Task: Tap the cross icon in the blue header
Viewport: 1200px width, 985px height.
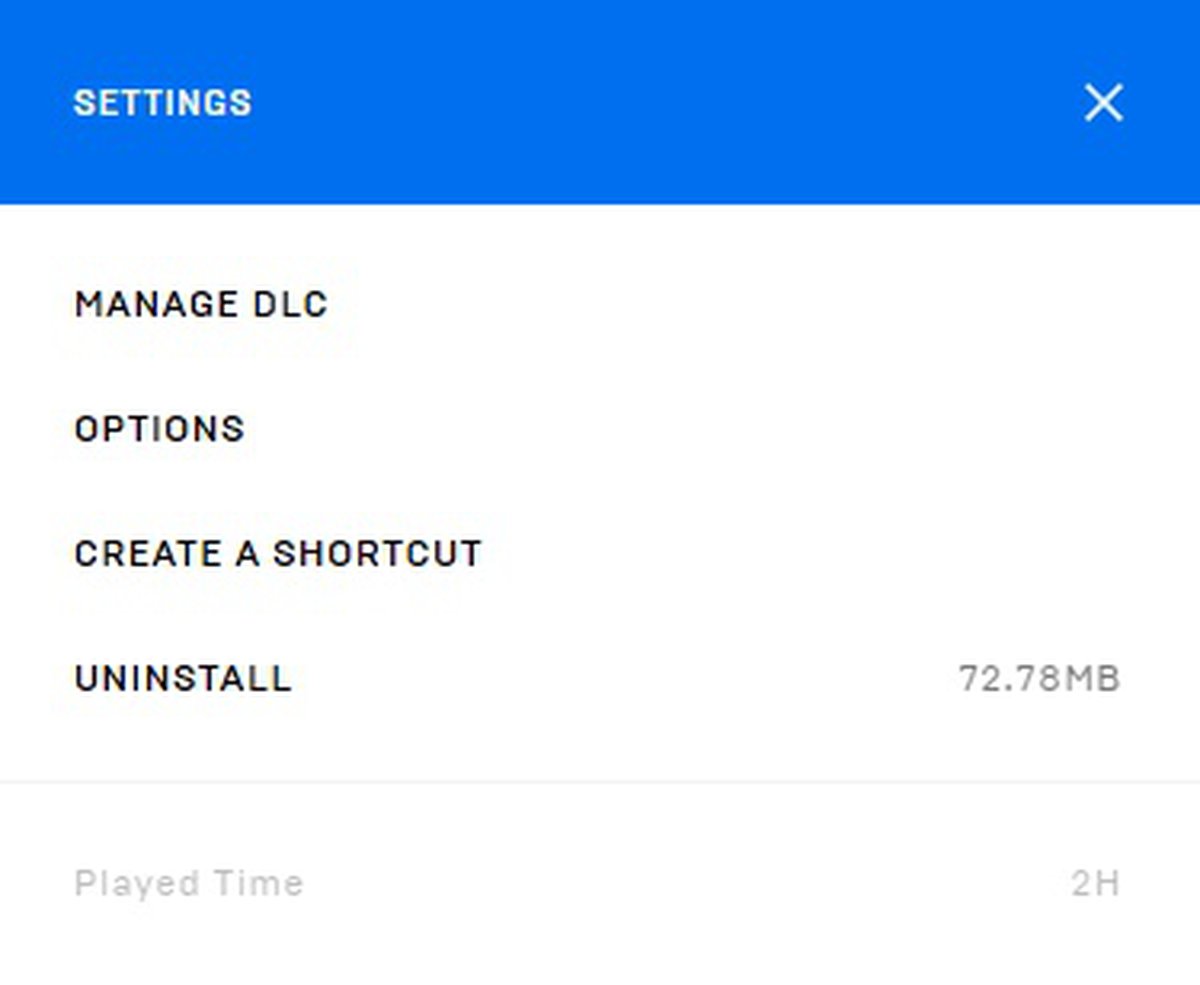Action: tap(1103, 103)
